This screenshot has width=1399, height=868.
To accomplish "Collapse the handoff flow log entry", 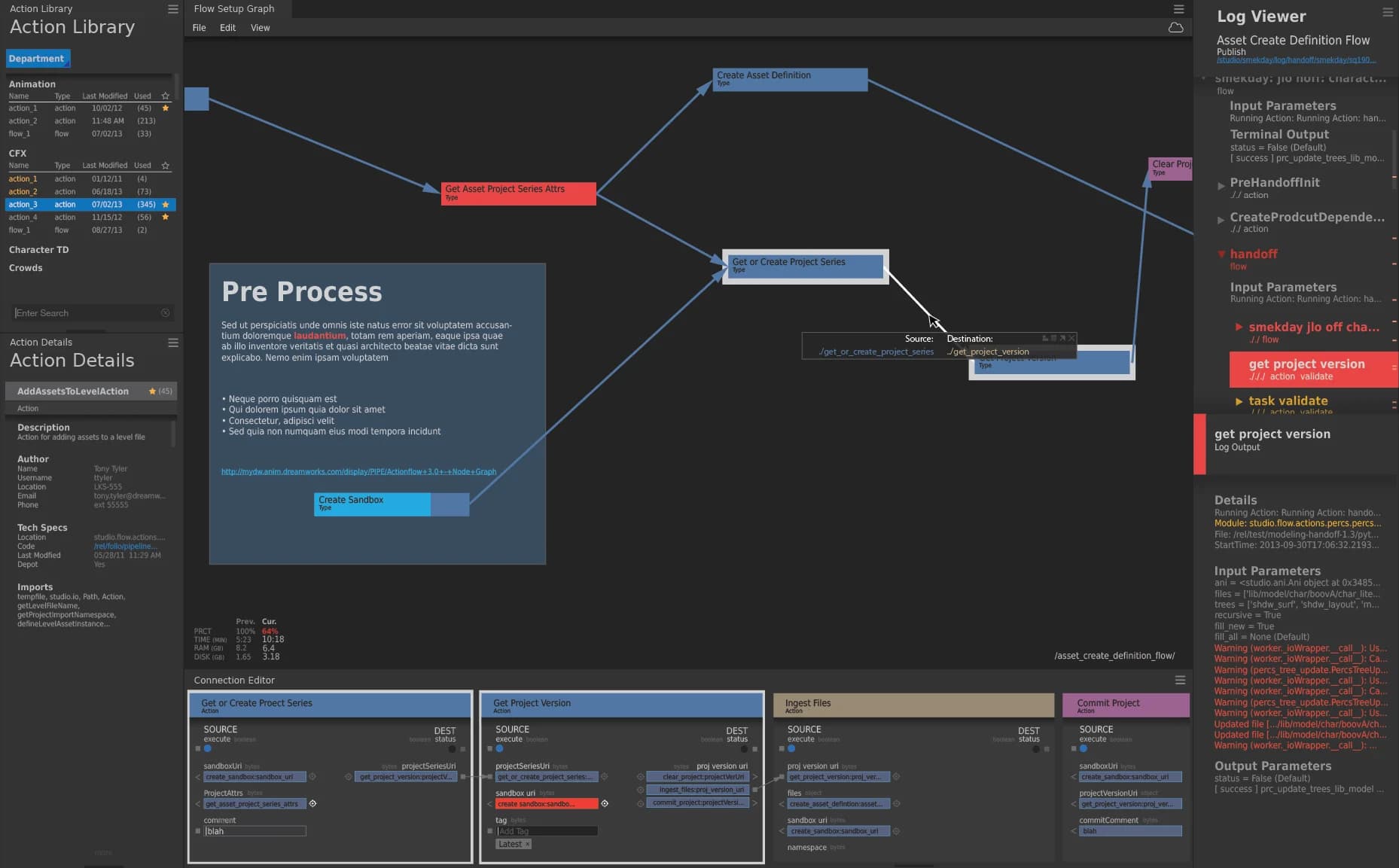I will 1221,254.
